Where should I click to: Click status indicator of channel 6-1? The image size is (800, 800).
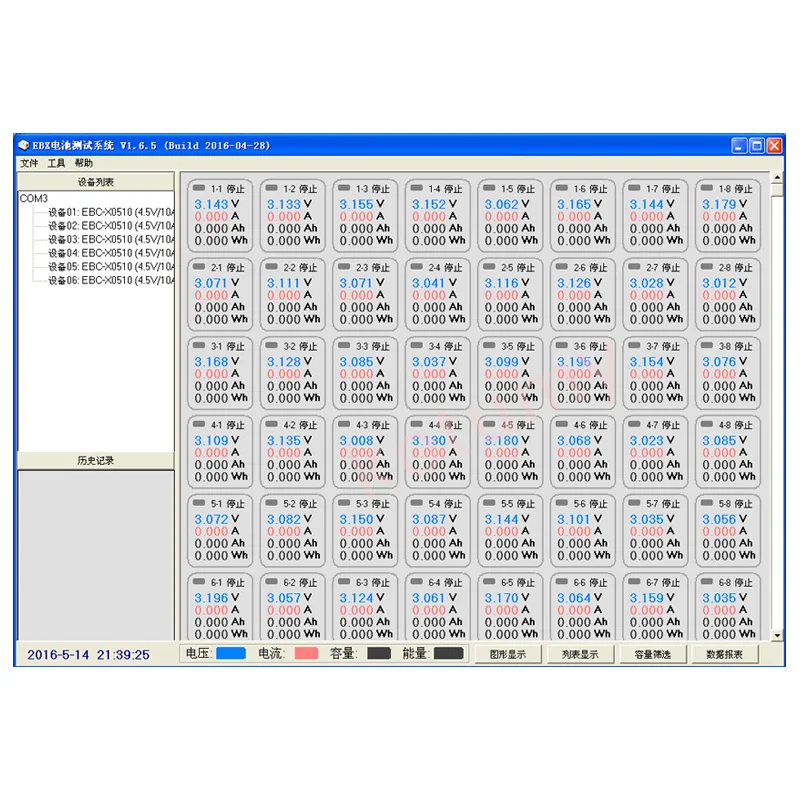tap(199, 581)
